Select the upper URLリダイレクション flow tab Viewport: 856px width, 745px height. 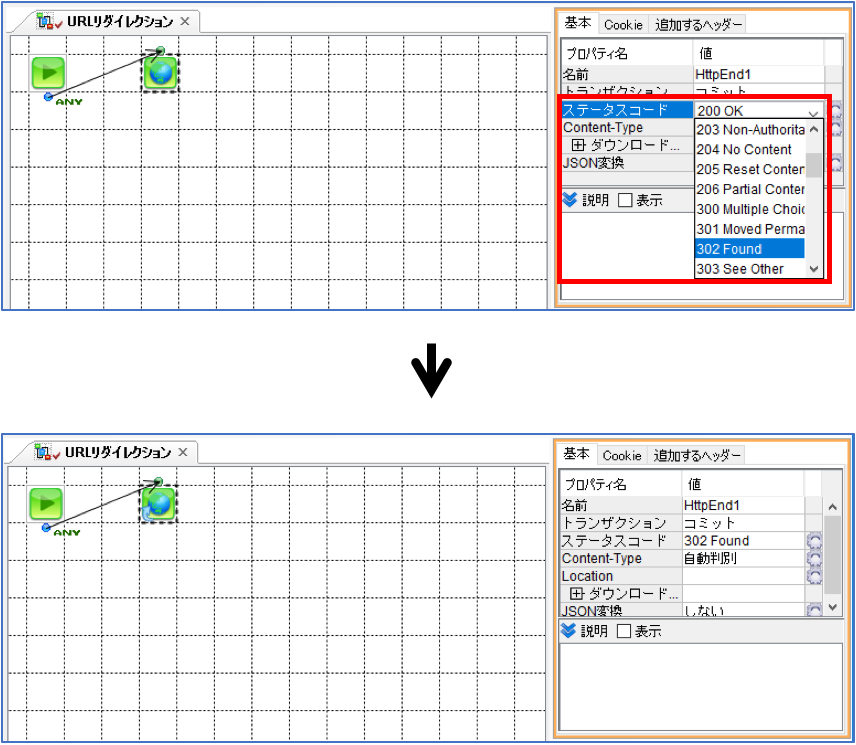point(112,21)
